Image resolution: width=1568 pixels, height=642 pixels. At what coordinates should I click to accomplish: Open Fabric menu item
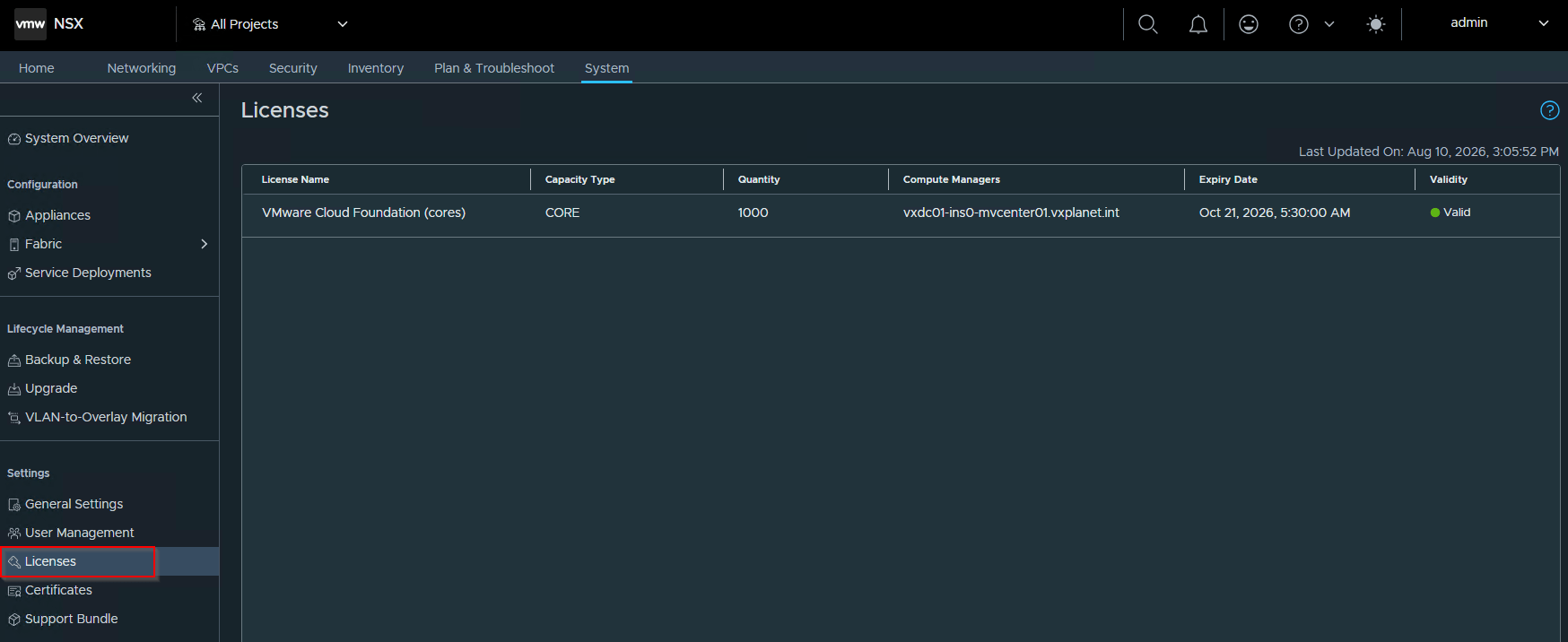pyautogui.click(x=43, y=244)
